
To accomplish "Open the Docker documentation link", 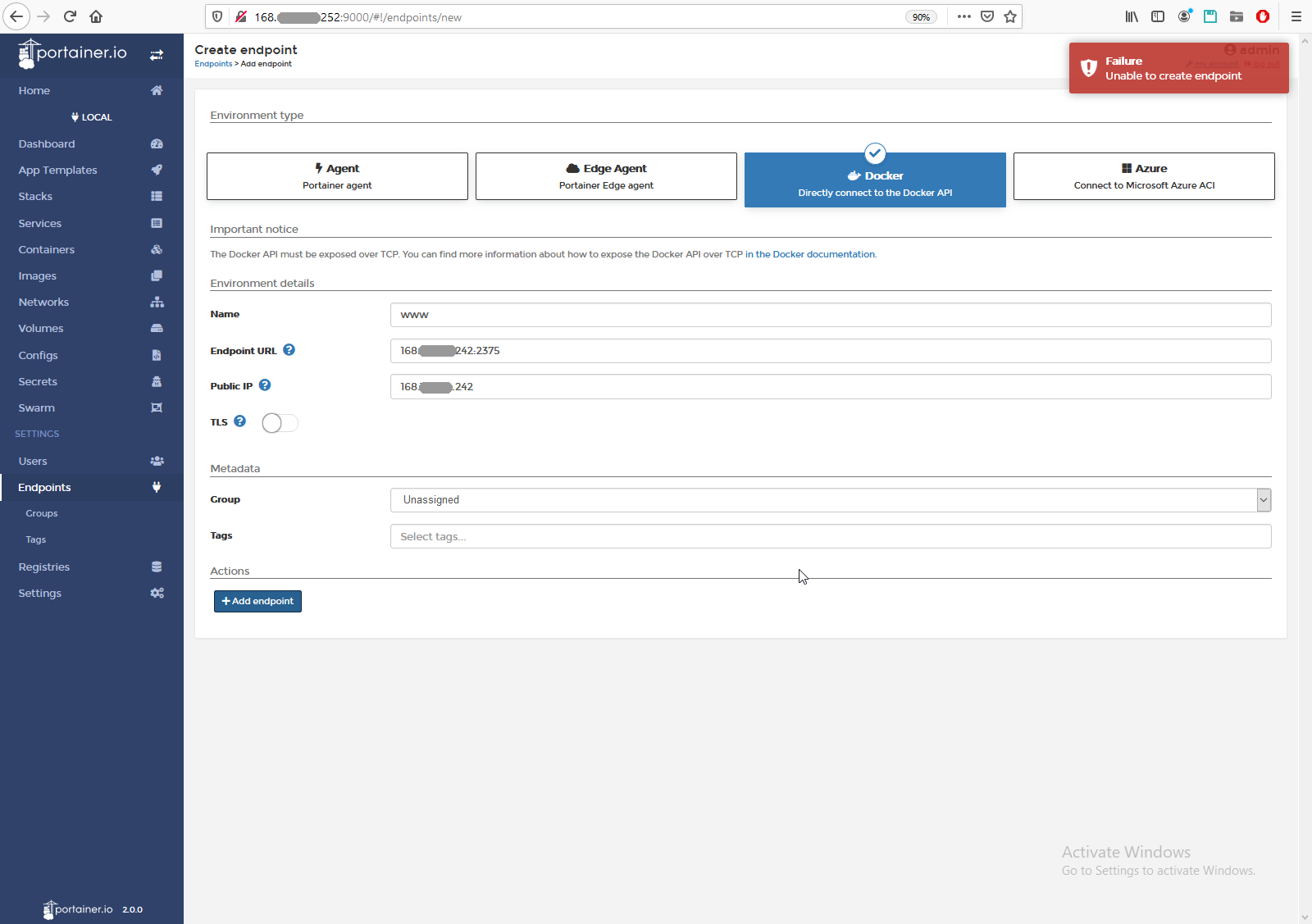I will pos(810,254).
